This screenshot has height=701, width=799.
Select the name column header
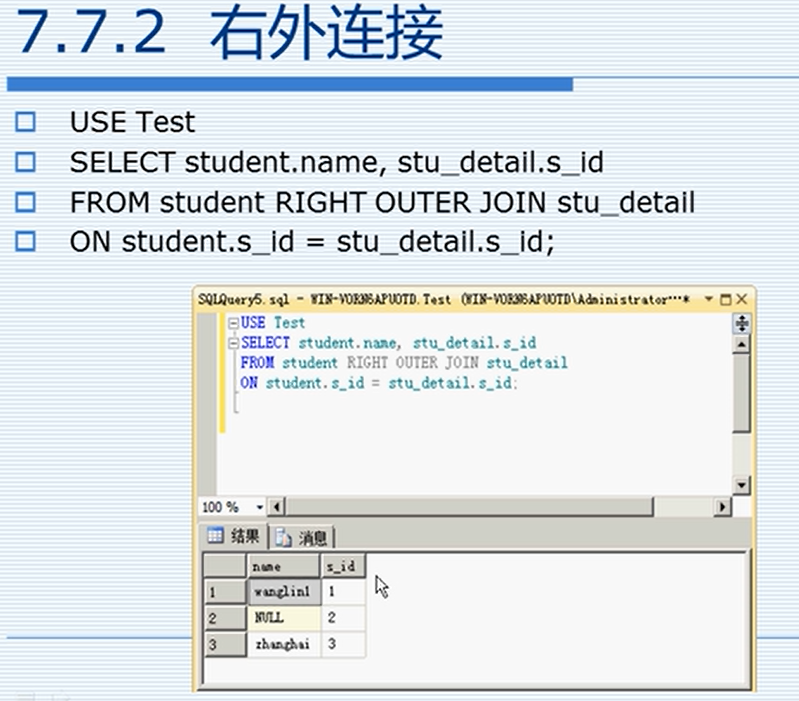pyautogui.click(x=284, y=566)
